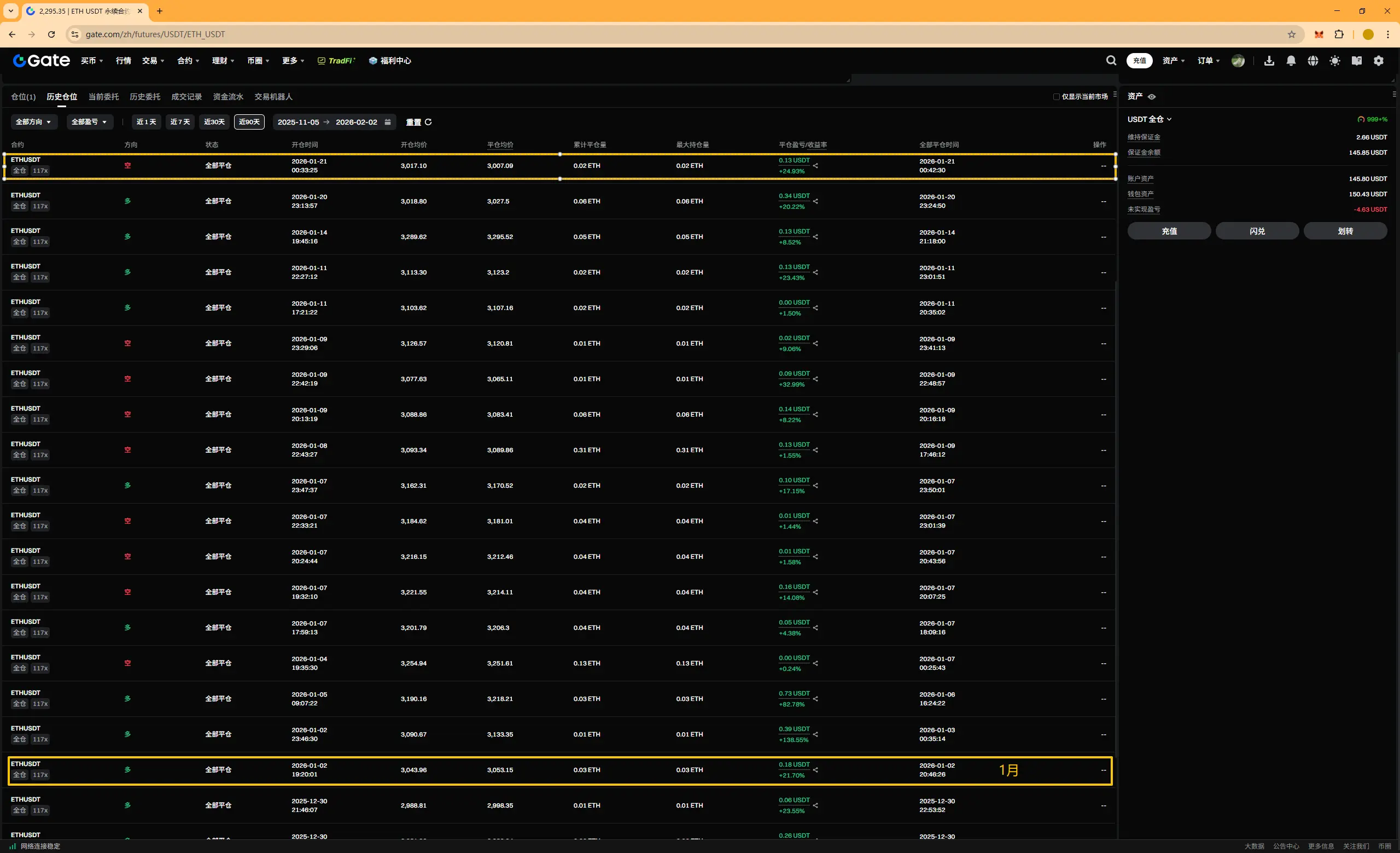Image resolution: width=1400 pixels, height=853 pixels.
Task: Open the notifications bell
Action: [1291, 61]
